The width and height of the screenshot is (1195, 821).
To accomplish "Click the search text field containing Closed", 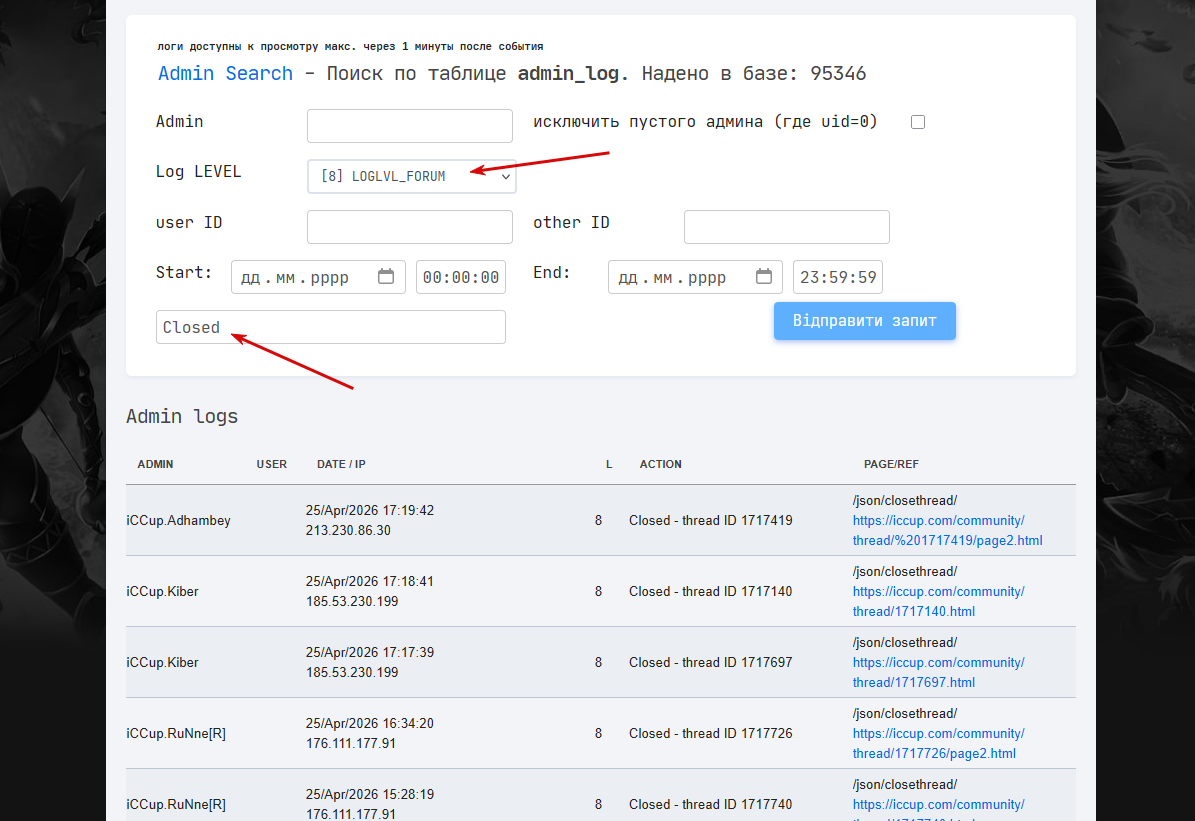I will pos(331,327).
